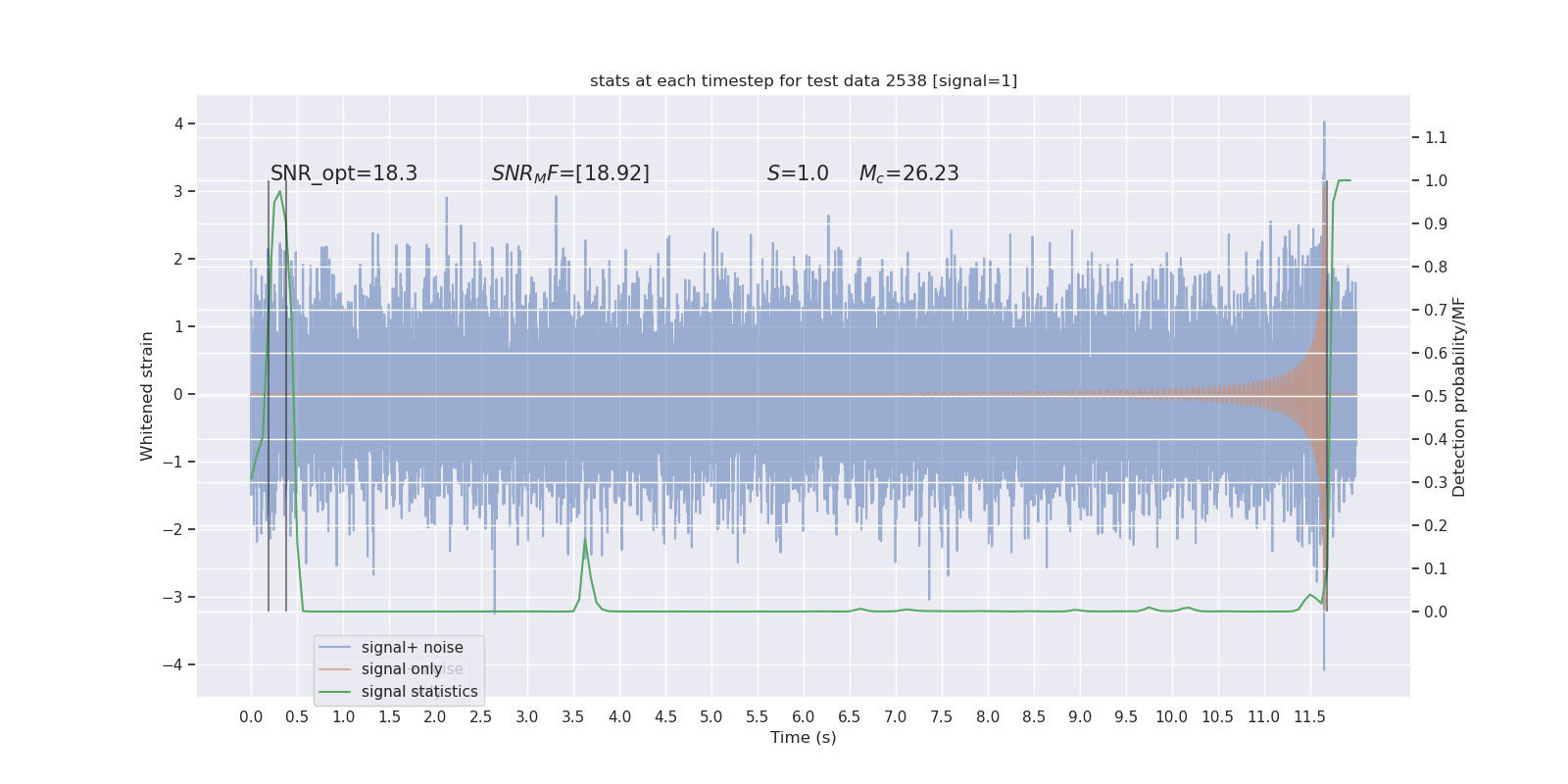The image size is (1568, 784).
Task: Click the 3.5 time axis tick label
Action: tap(573, 716)
